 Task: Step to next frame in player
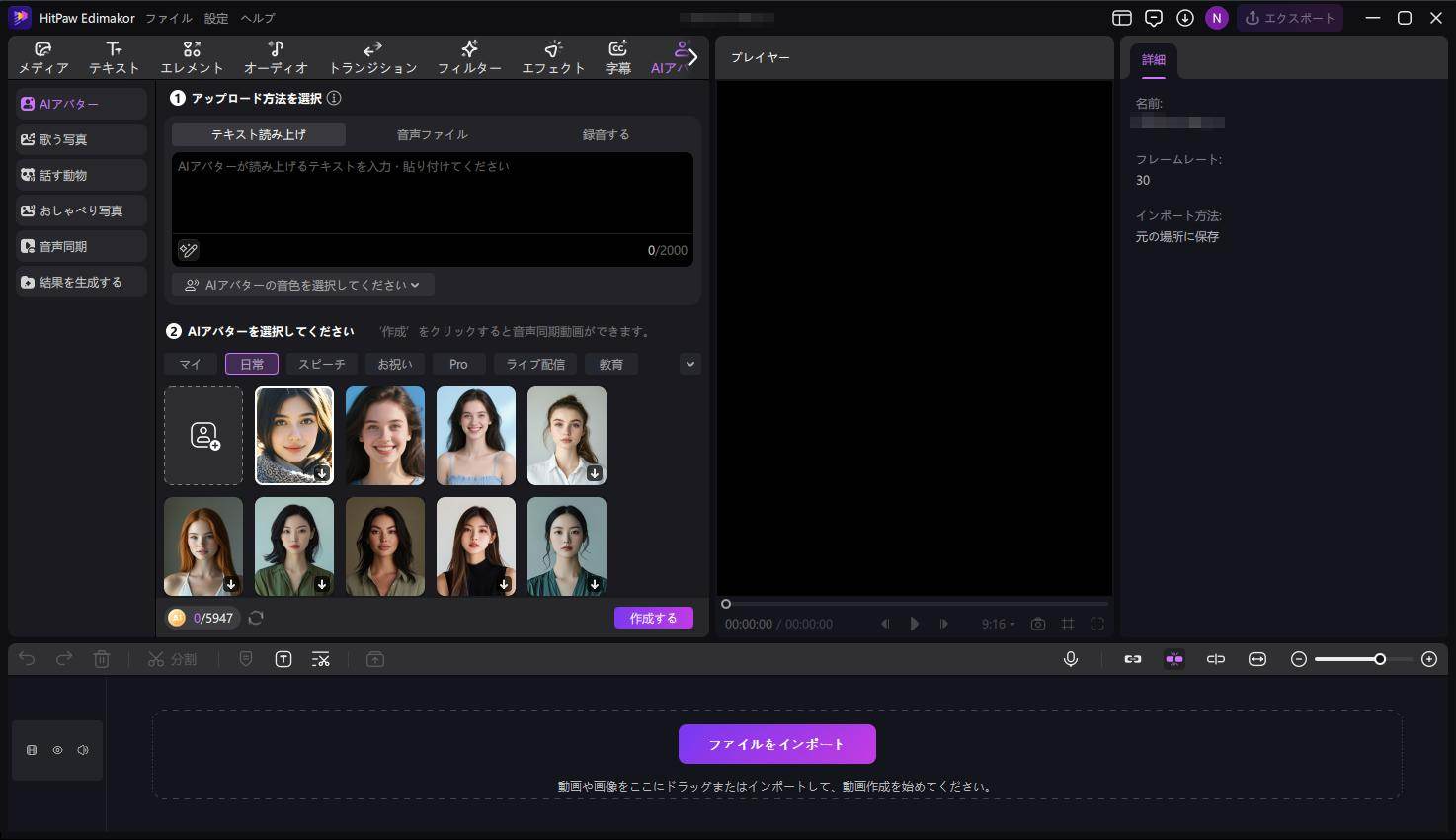[x=944, y=624]
